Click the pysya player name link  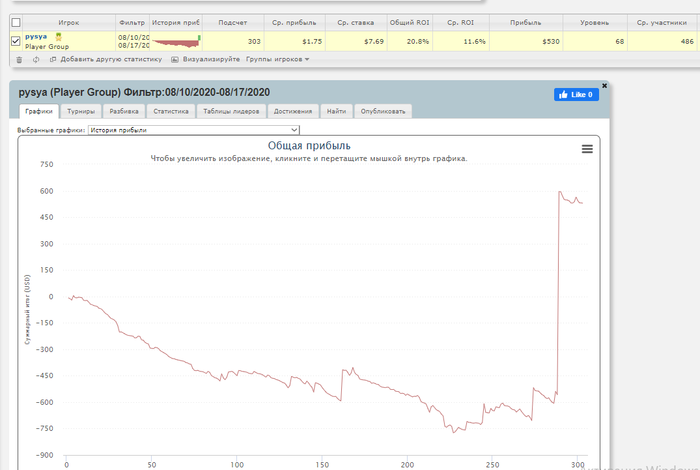(x=36, y=37)
